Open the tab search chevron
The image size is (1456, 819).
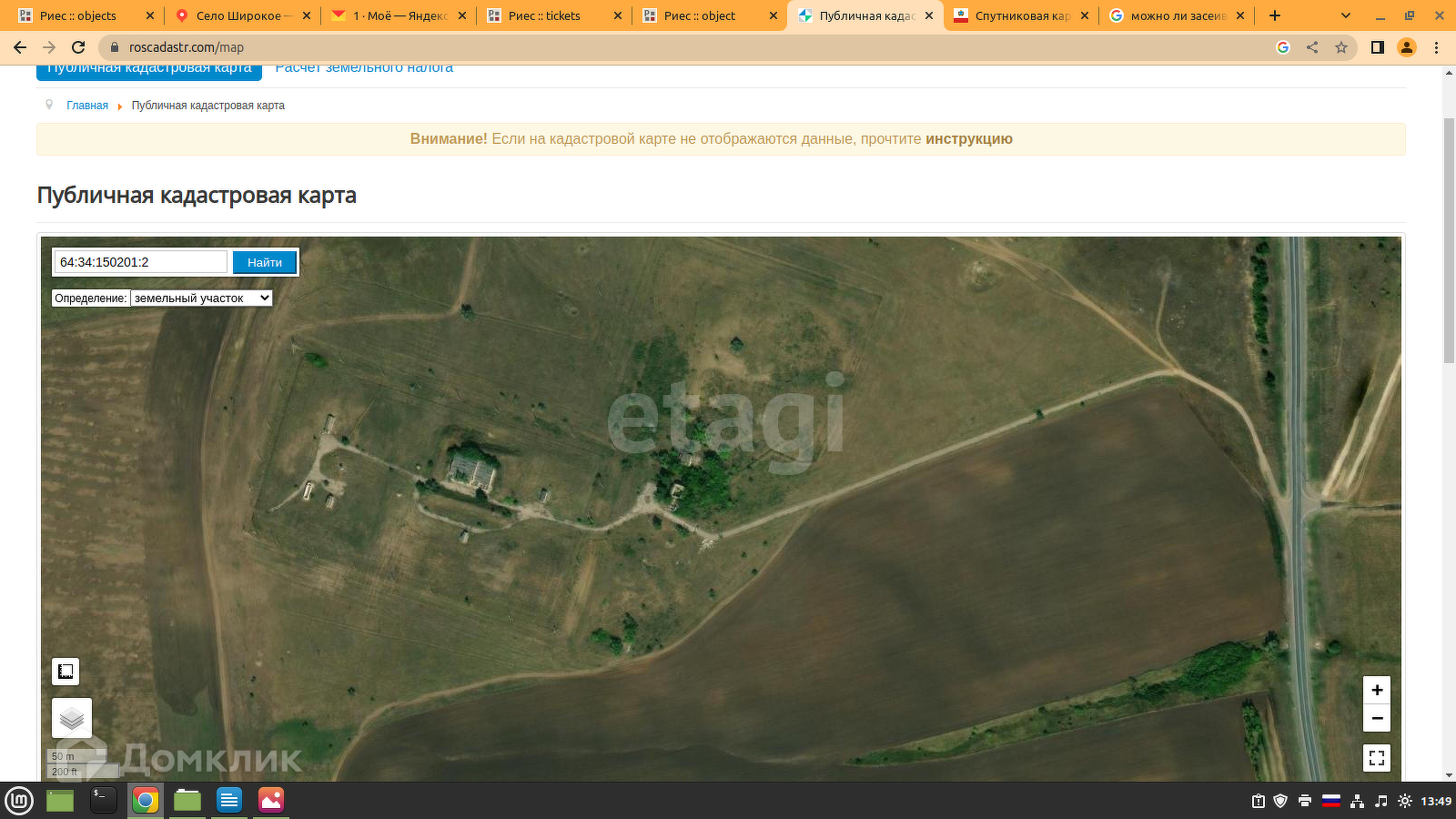[1346, 15]
